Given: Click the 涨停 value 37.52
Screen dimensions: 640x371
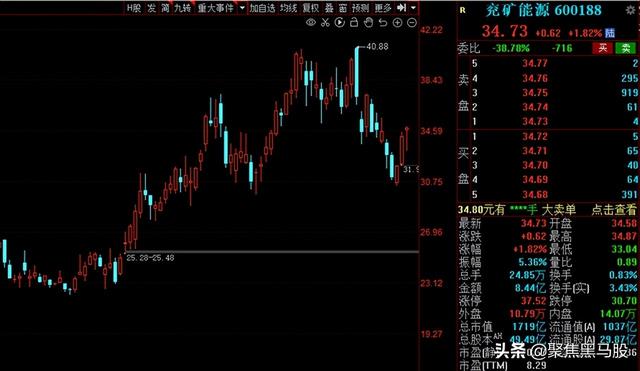Looking at the screenshot, I should 533,301.
